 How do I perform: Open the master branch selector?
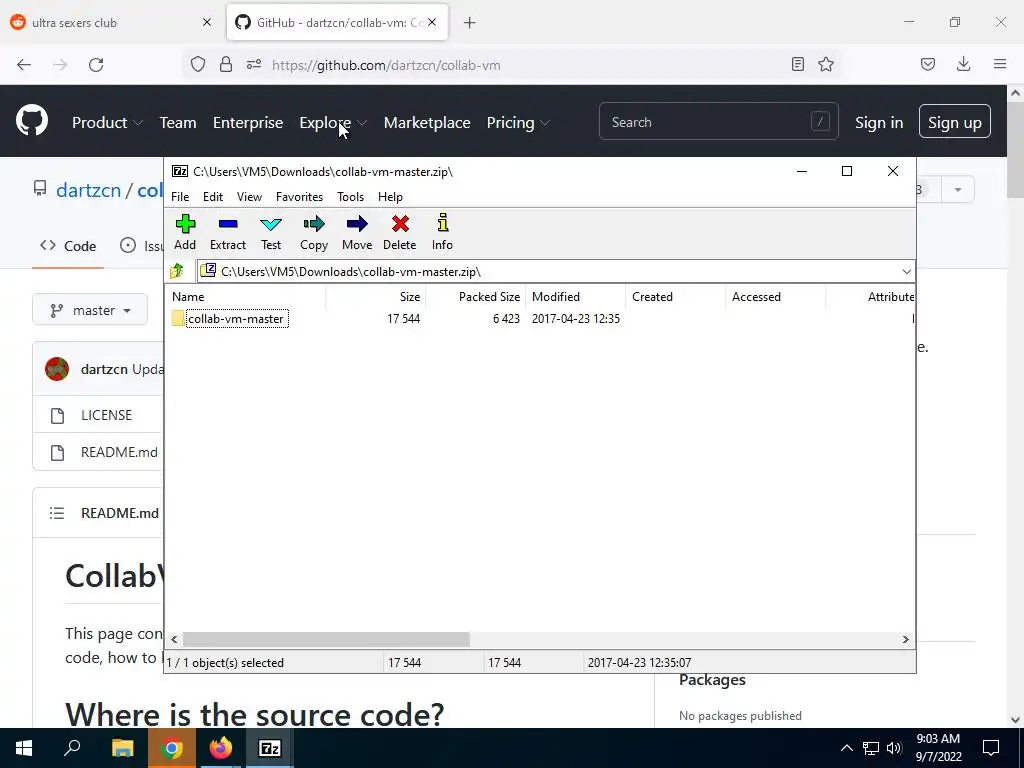coord(90,310)
